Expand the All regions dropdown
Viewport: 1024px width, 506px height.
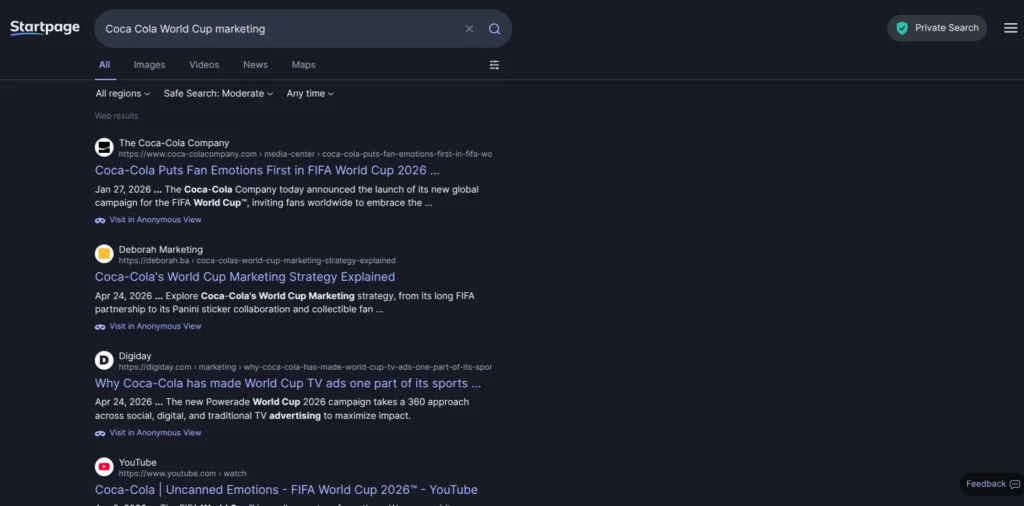pyautogui.click(x=123, y=93)
